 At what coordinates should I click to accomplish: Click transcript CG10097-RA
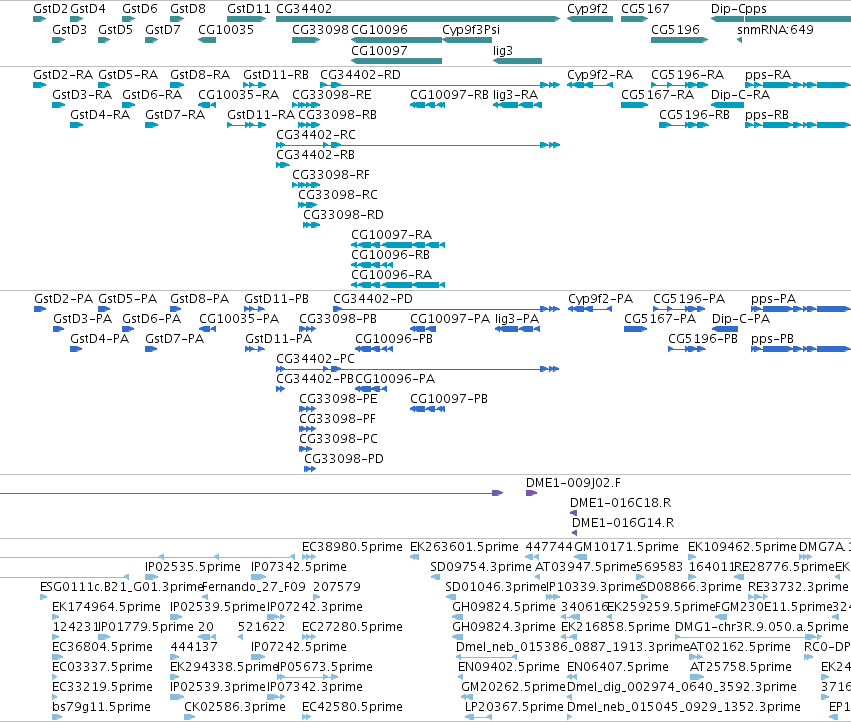coord(391,235)
